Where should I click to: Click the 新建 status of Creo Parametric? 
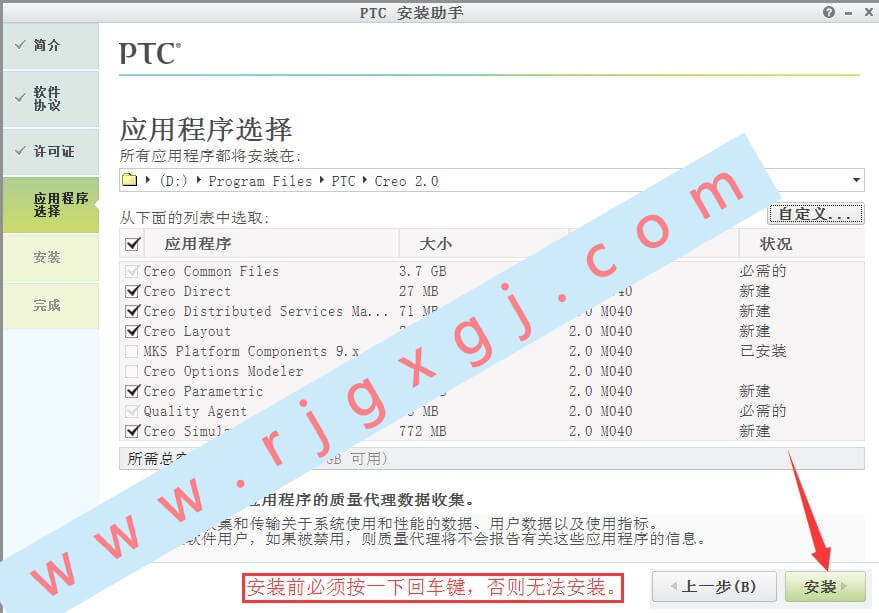point(755,391)
